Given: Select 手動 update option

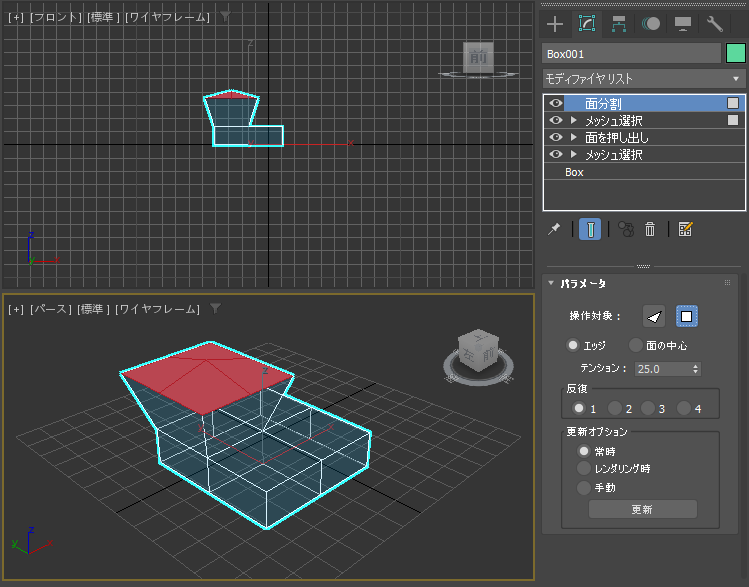Looking at the screenshot, I should pos(584,488).
